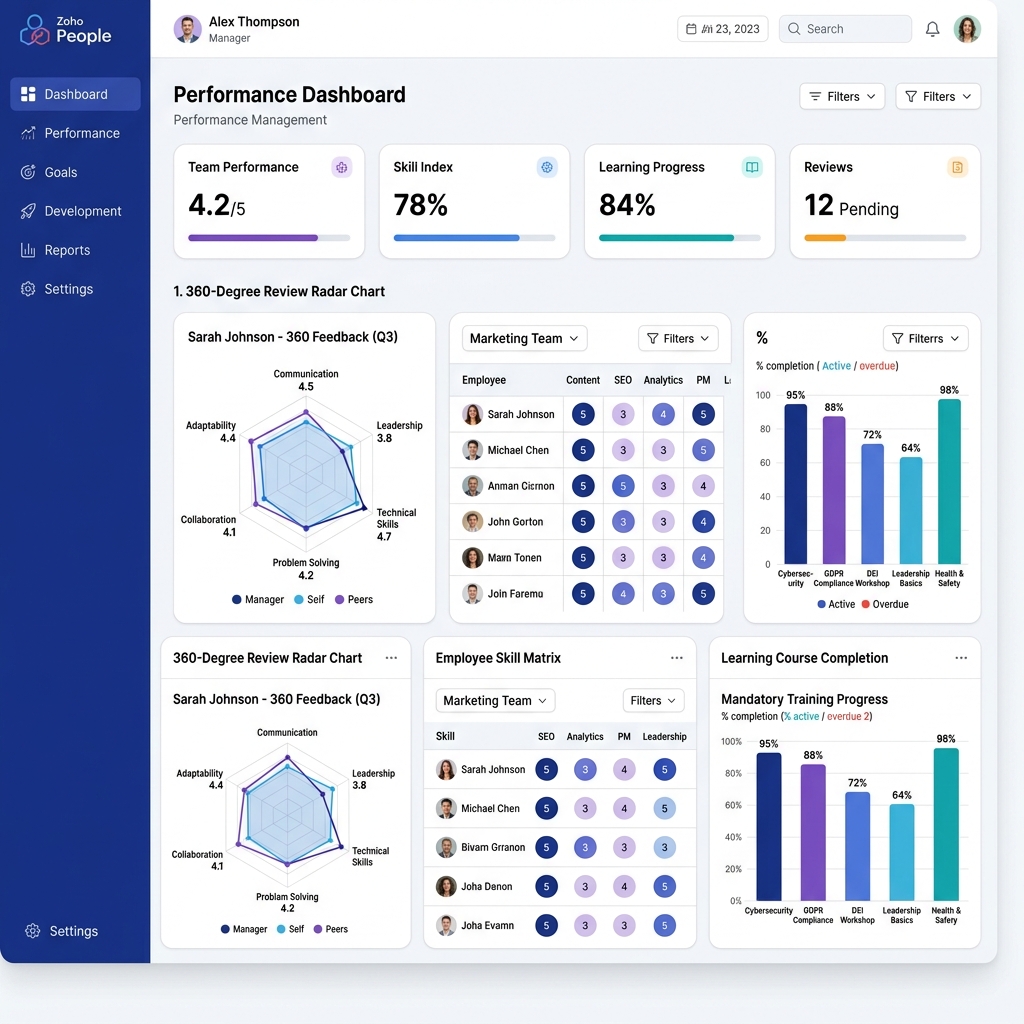Viewport: 1024px width, 1024px height.
Task: Open more options for Learning Course Completion
Action: point(961,658)
